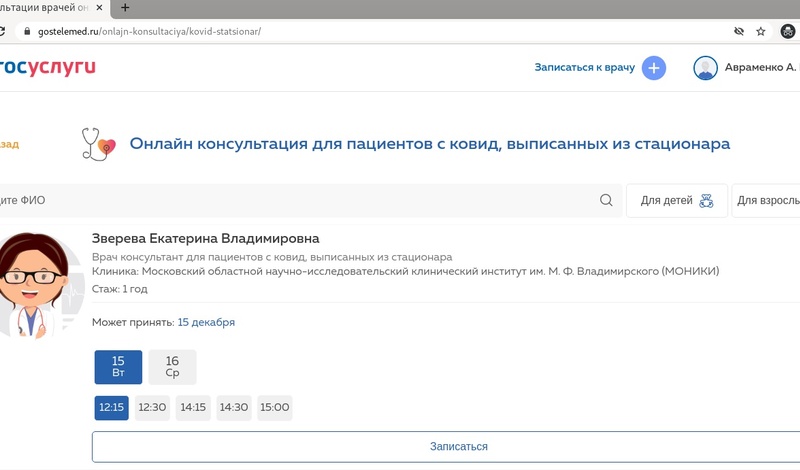Click the lock icon in address bar
Viewport: 800px width, 470px height.
pyautogui.click(x=28, y=31)
